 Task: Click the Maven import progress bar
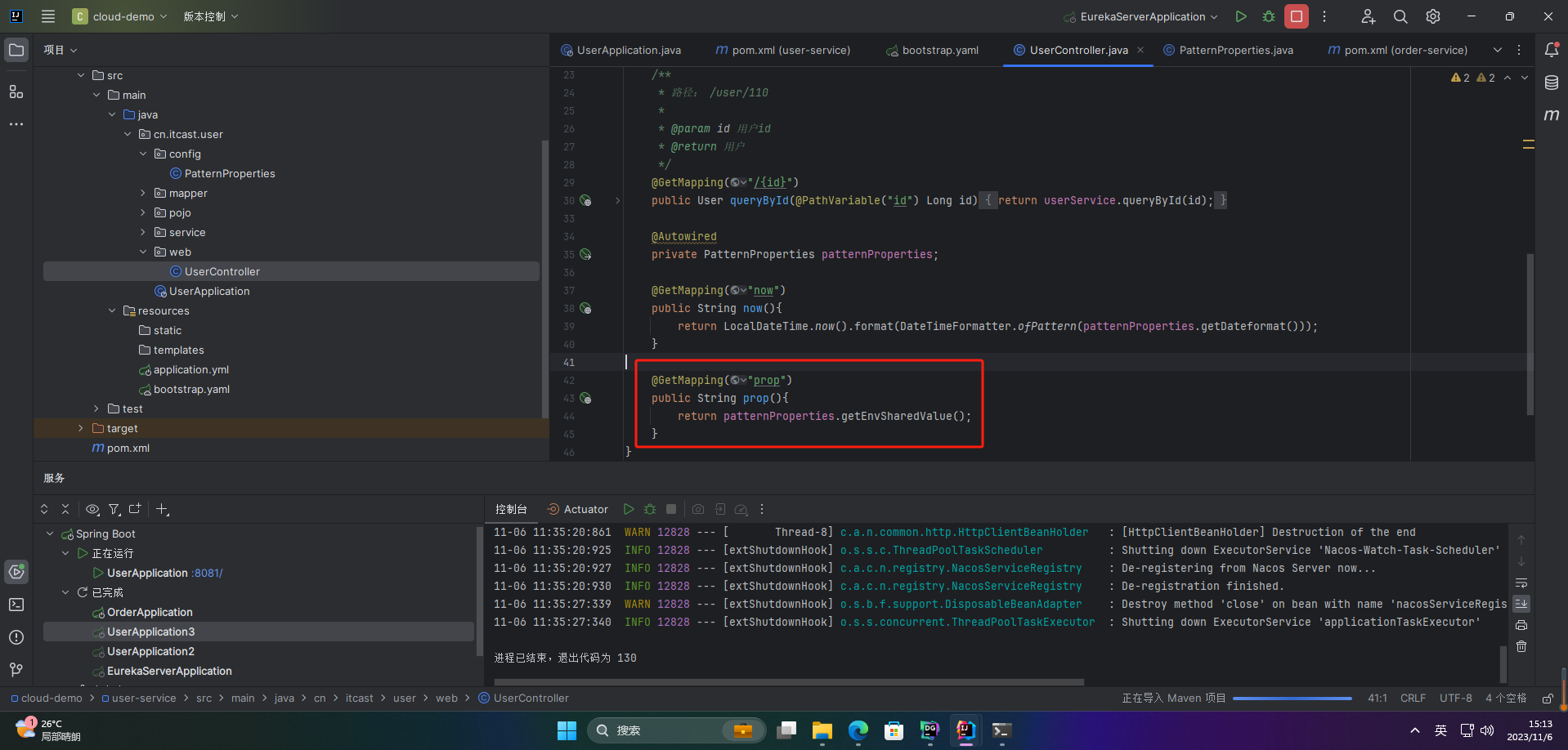click(1292, 699)
